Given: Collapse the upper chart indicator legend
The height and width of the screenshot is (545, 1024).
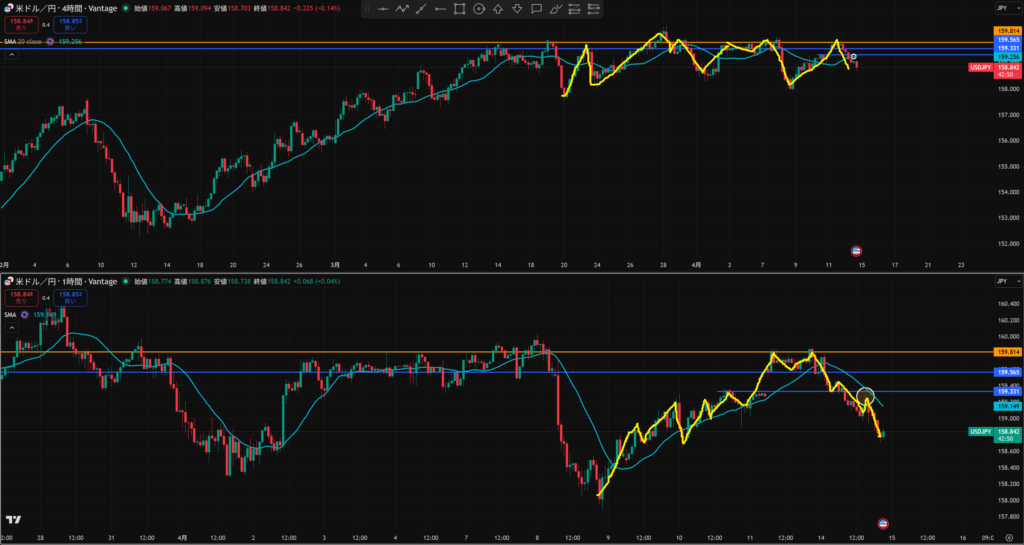Looking at the screenshot, I should click(11, 56).
